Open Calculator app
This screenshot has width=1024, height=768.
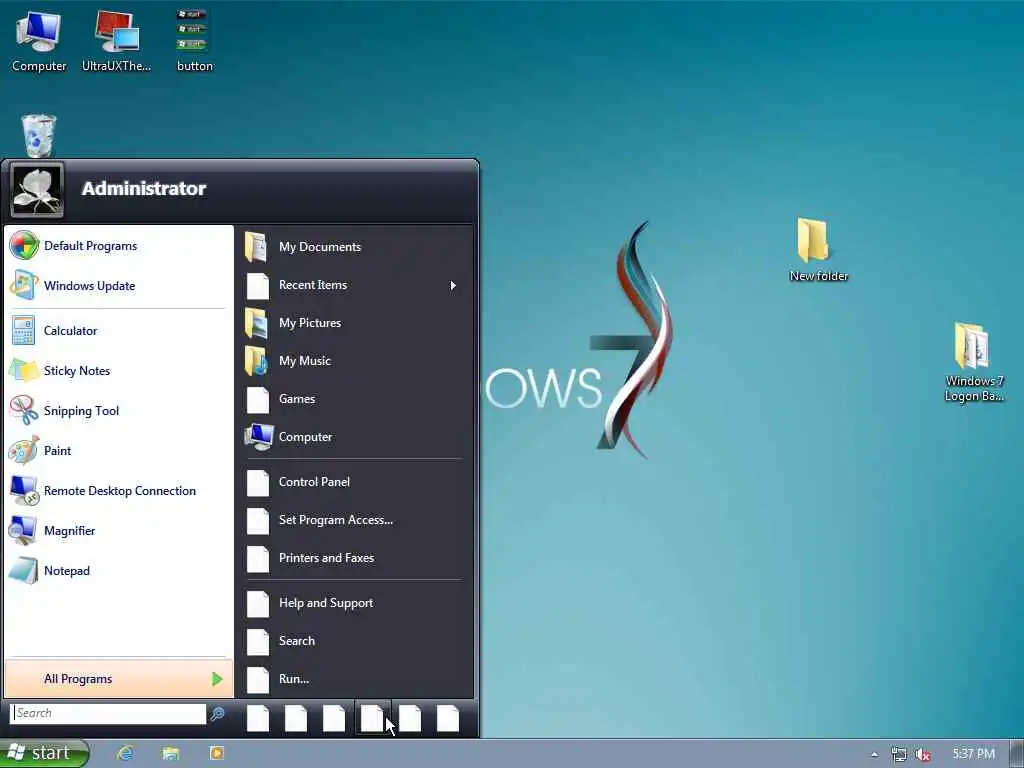[x=118, y=331]
